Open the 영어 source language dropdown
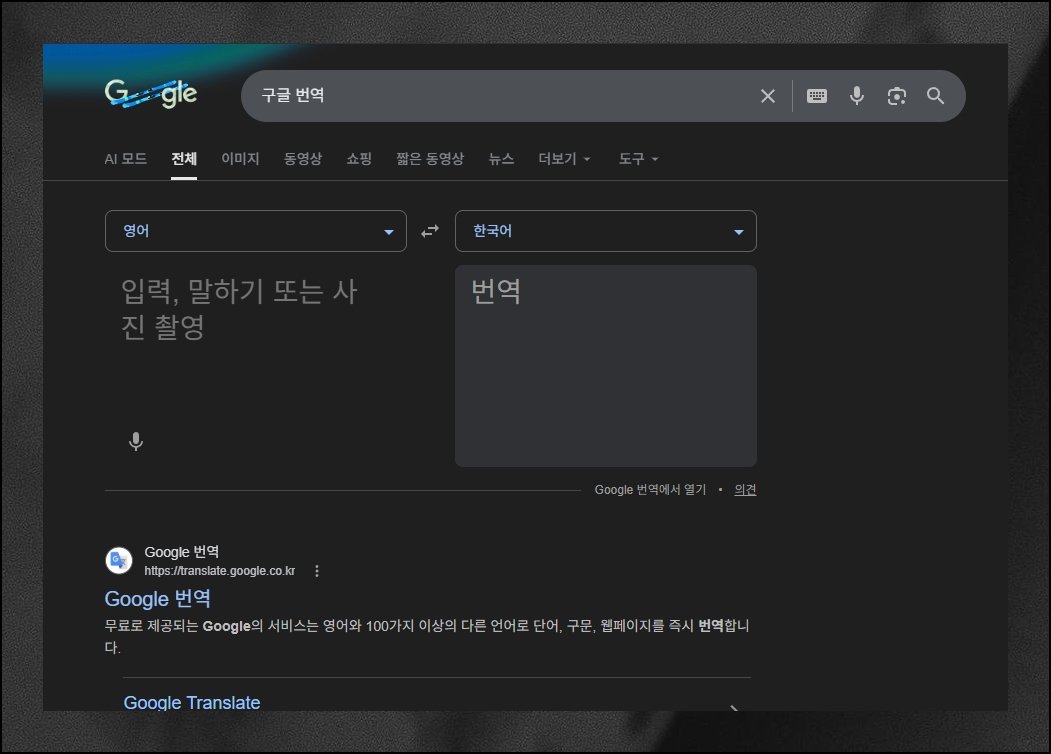The height and width of the screenshot is (754, 1051). click(256, 231)
